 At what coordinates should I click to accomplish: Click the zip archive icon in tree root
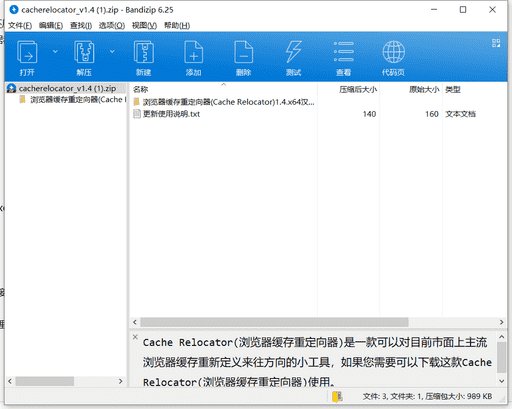[x=12, y=88]
